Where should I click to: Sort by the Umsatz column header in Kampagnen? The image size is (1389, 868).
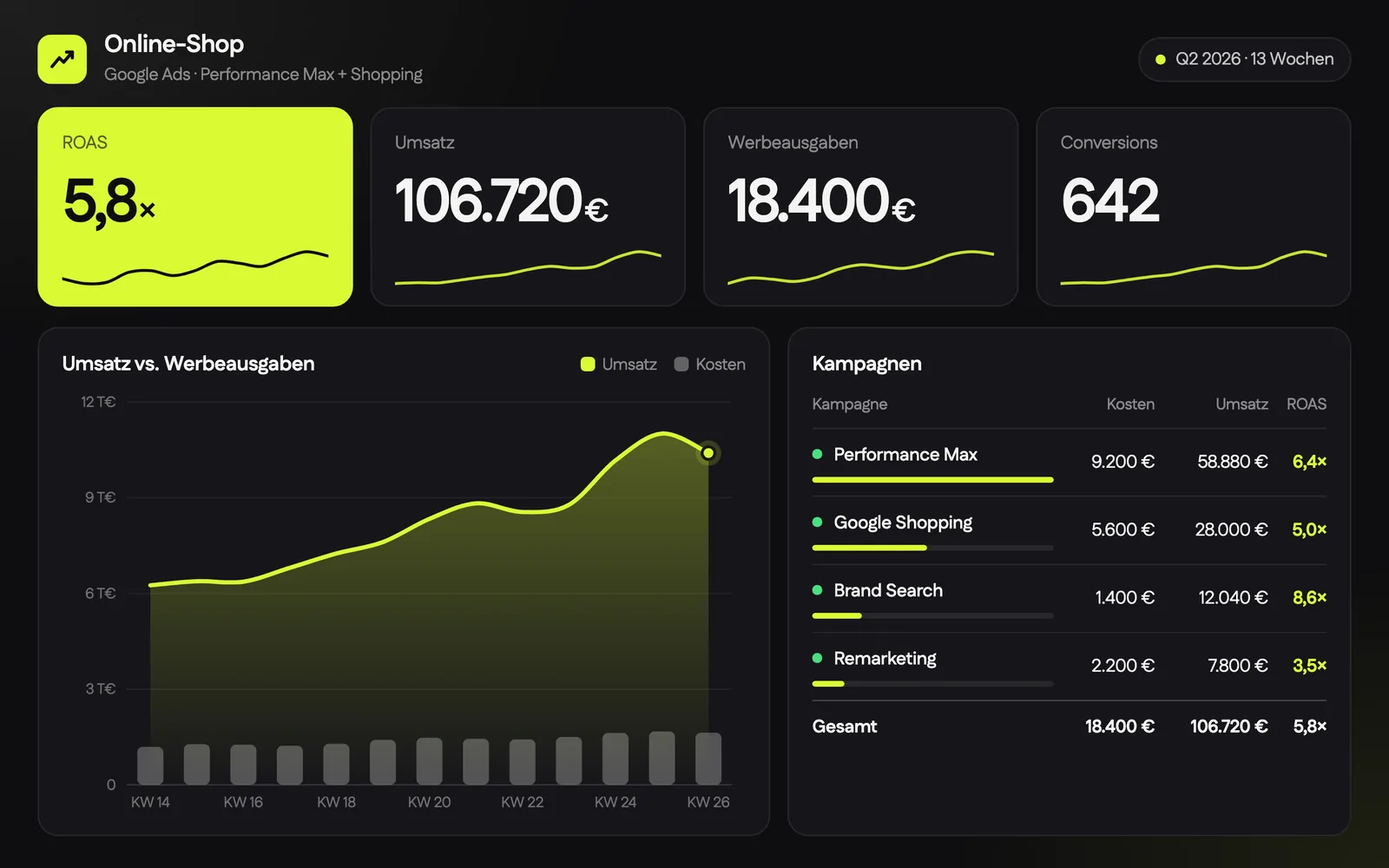(1241, 404)
